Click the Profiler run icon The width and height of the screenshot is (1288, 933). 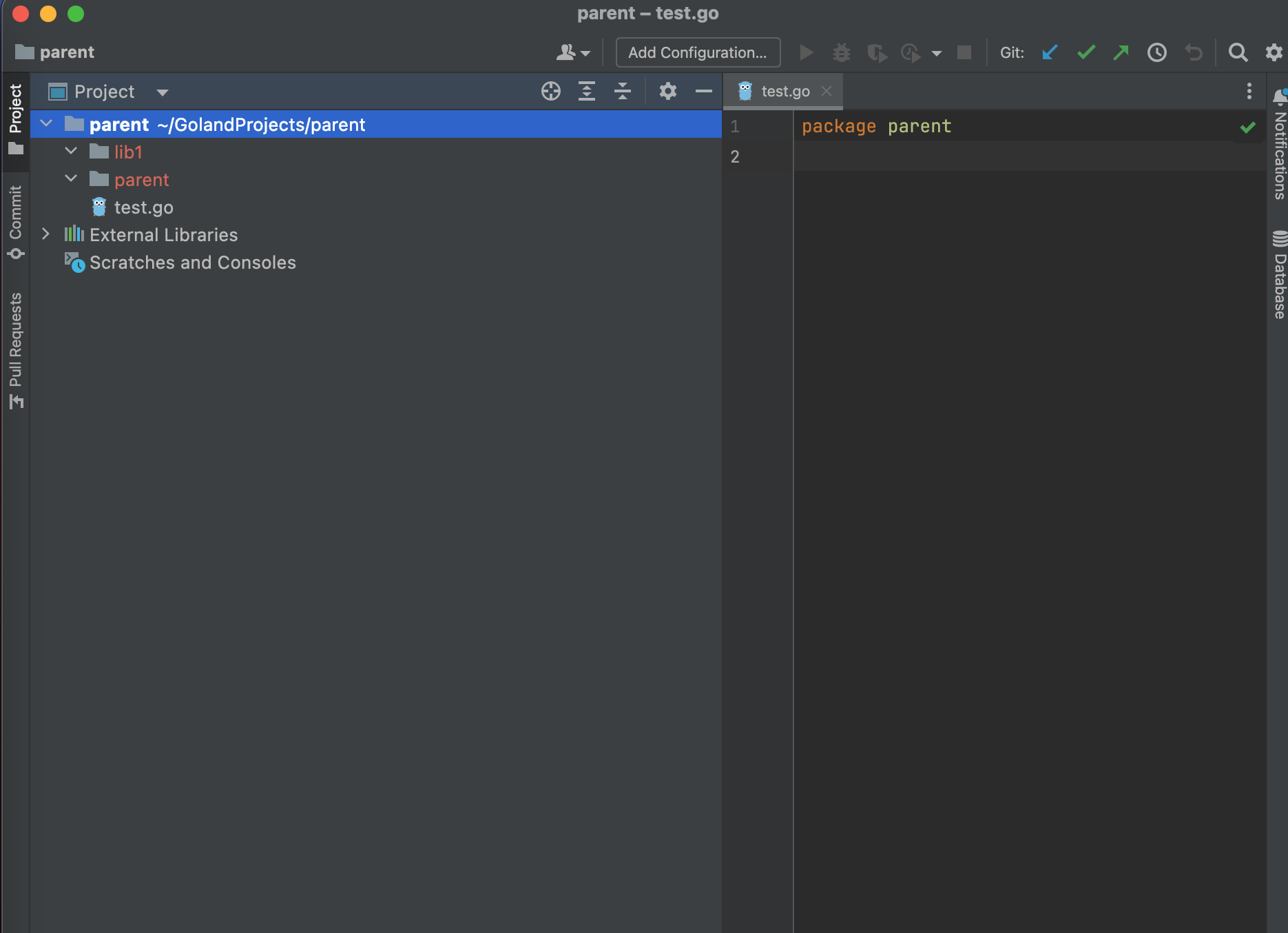tap(911, 52)
